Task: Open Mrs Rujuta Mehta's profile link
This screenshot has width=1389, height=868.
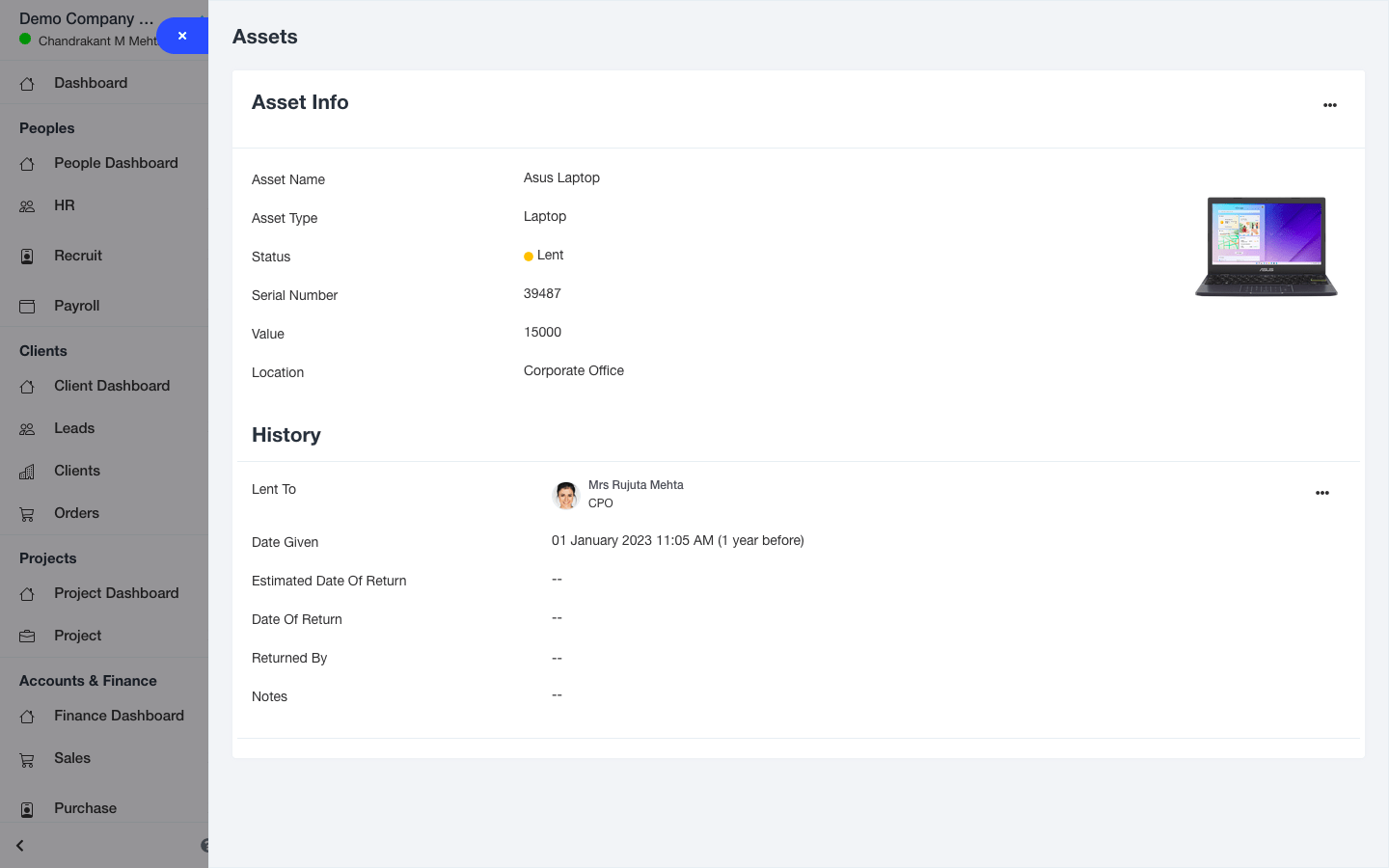Action: pos(636,485)
